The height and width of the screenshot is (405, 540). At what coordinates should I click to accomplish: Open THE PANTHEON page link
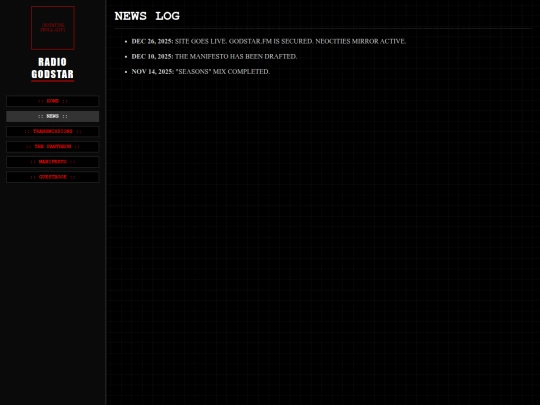[53, 147]
